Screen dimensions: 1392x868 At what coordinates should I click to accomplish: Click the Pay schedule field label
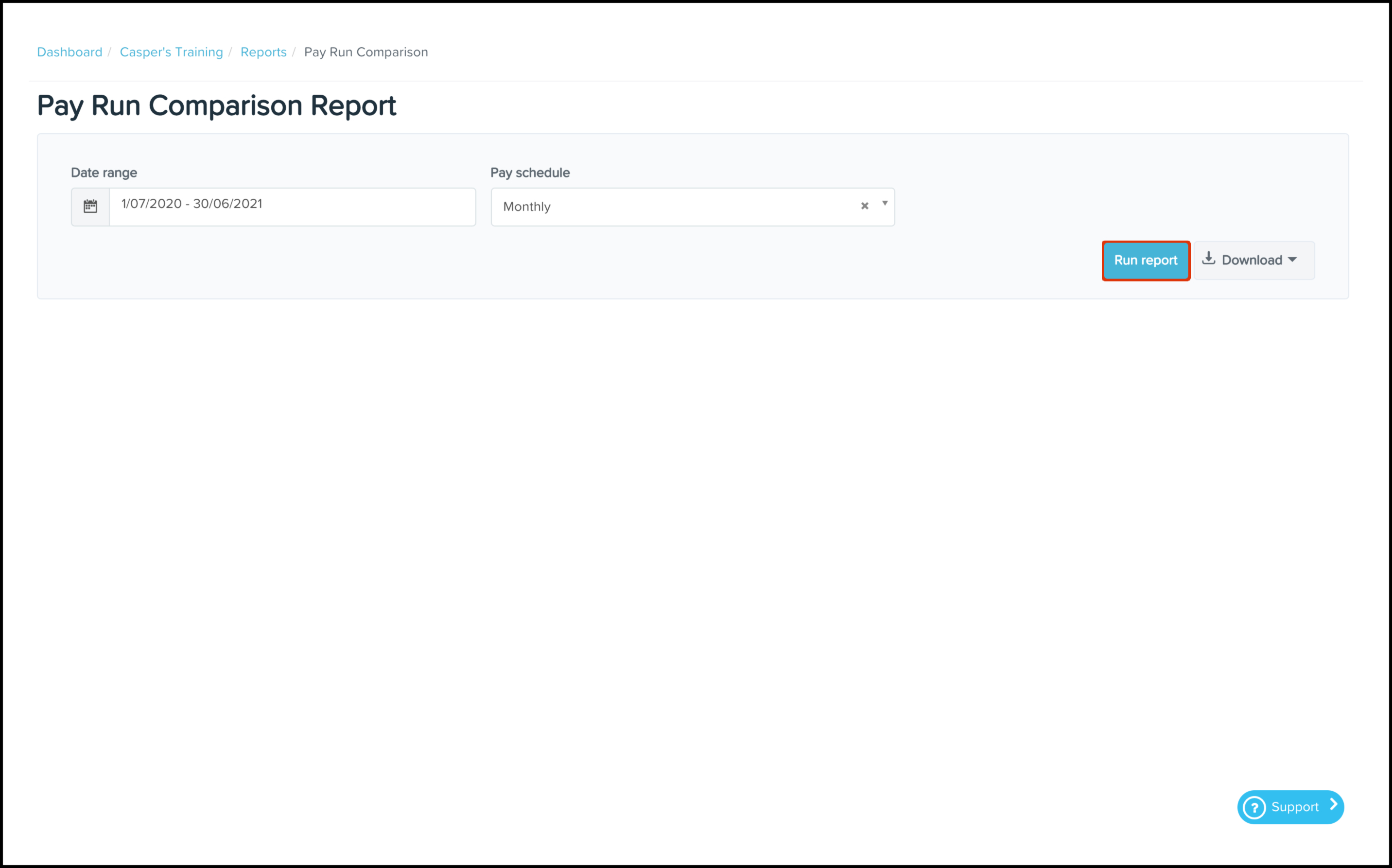(x=530, y=173)
